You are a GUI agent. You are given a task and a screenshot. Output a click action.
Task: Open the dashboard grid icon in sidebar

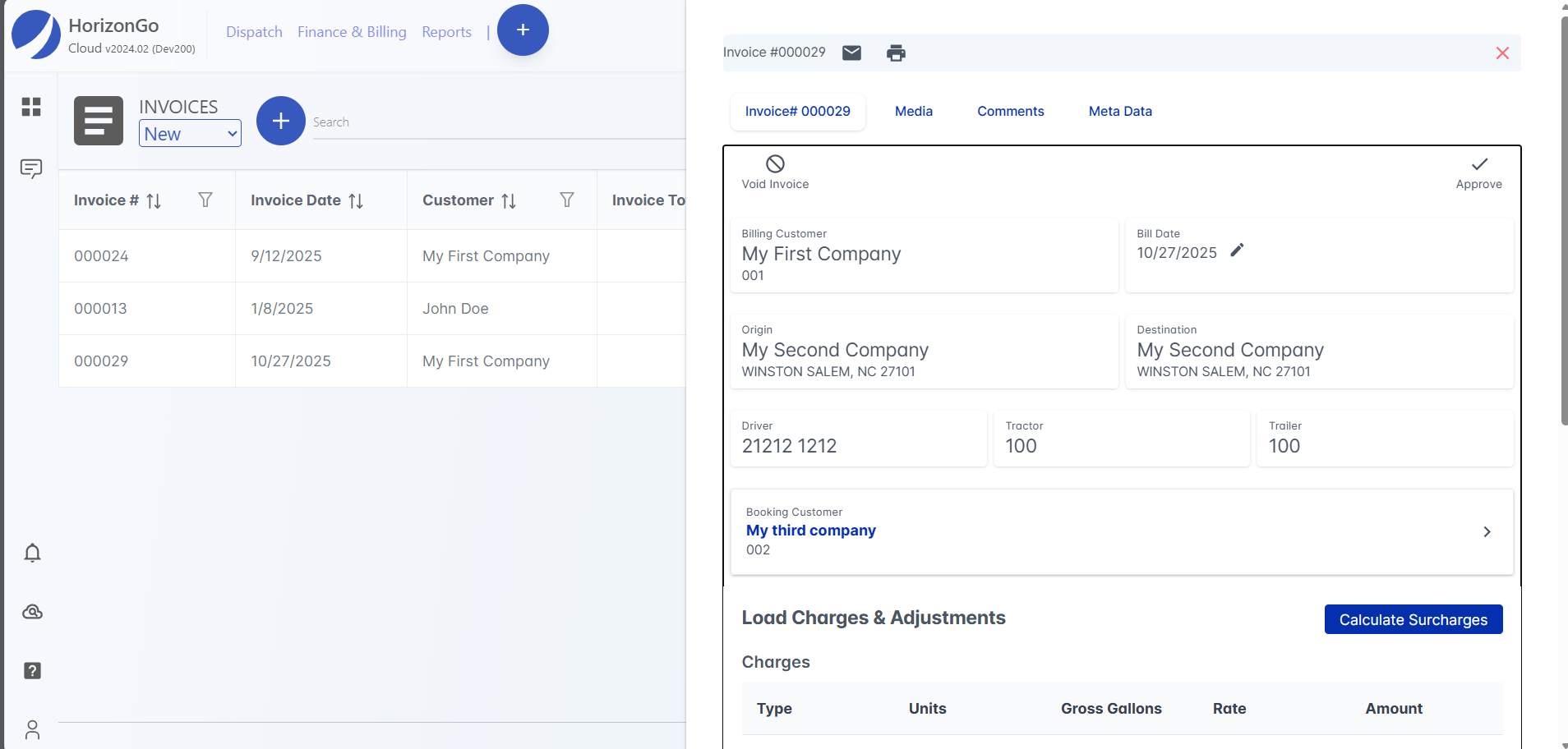tap(31, 107)
